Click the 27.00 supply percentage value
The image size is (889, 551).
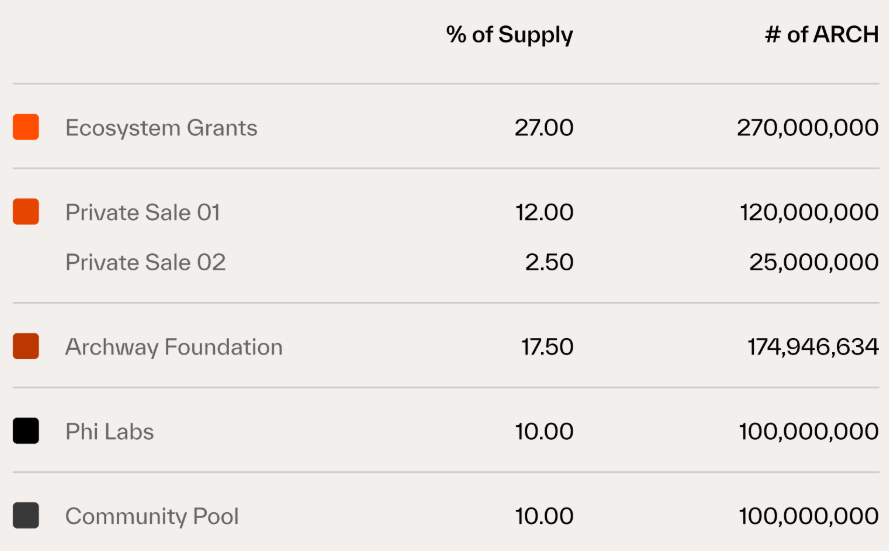544,128
